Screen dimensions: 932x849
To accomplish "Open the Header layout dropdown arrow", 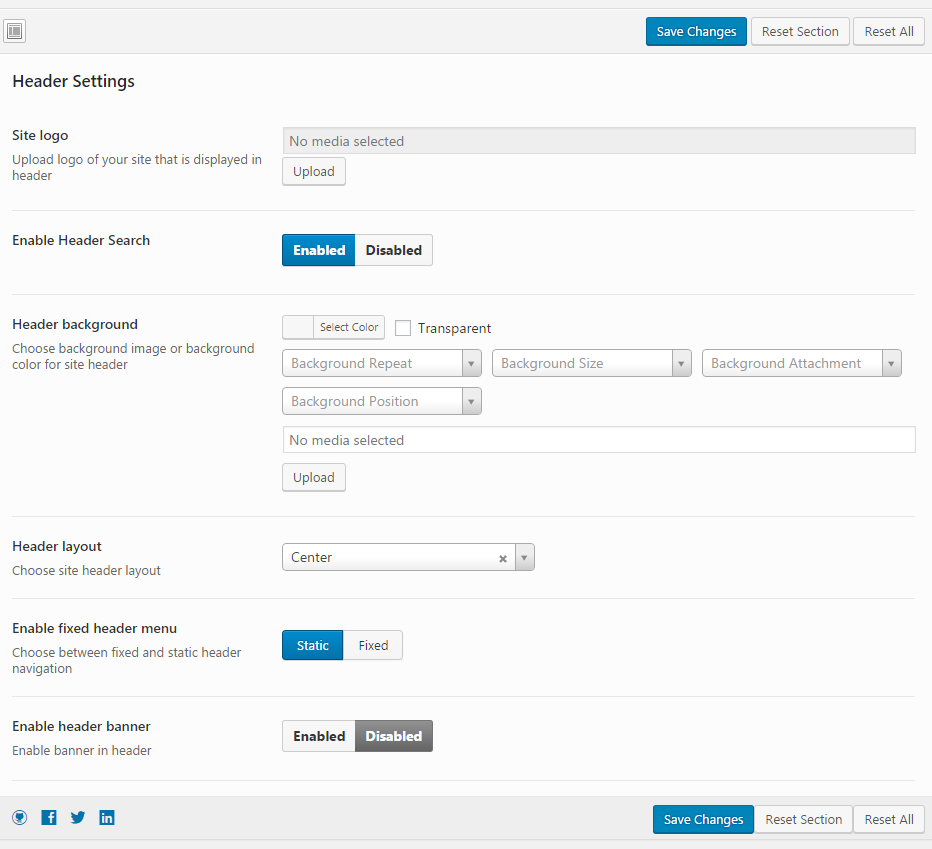I will (525, 557).
